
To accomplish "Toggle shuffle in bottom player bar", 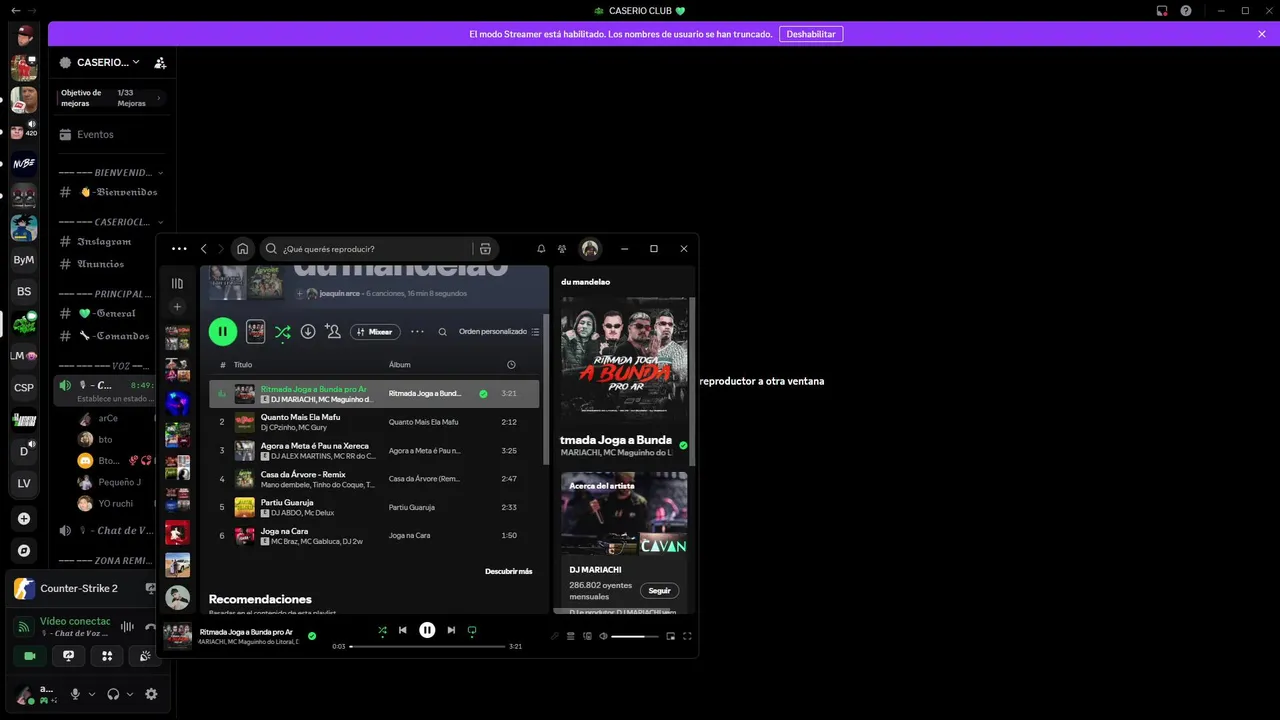I will 382,630.
